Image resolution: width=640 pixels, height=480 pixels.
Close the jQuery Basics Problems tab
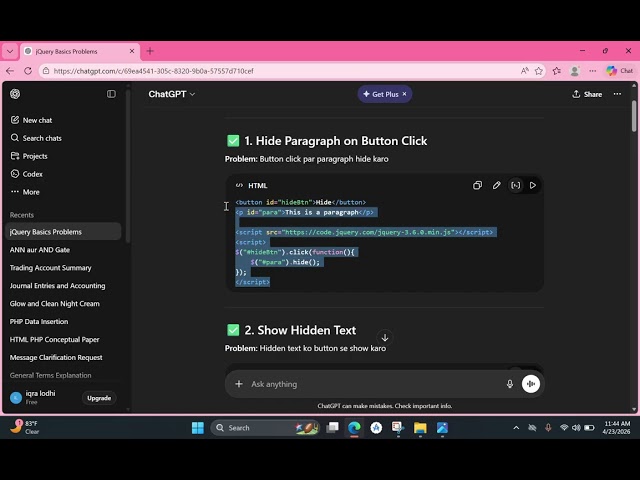[131, 51]
